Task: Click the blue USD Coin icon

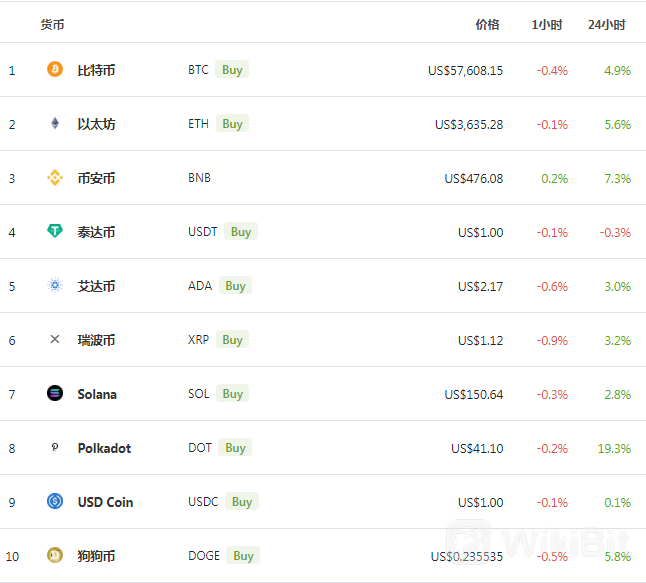Action: pos(55,501)
